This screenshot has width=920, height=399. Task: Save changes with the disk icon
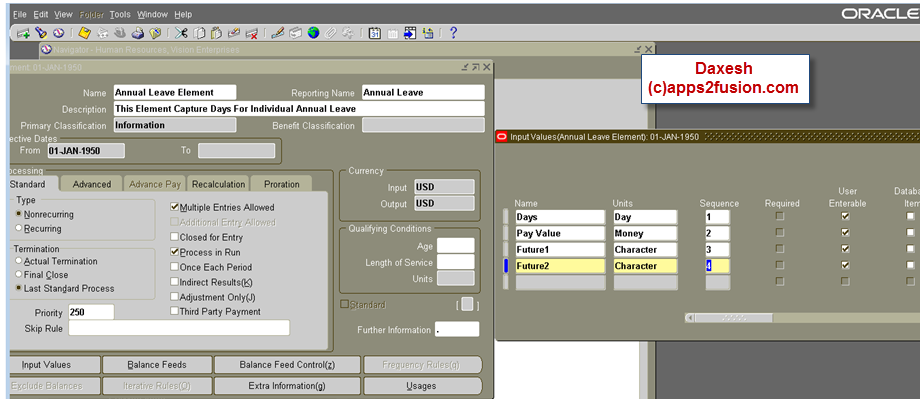84,33
